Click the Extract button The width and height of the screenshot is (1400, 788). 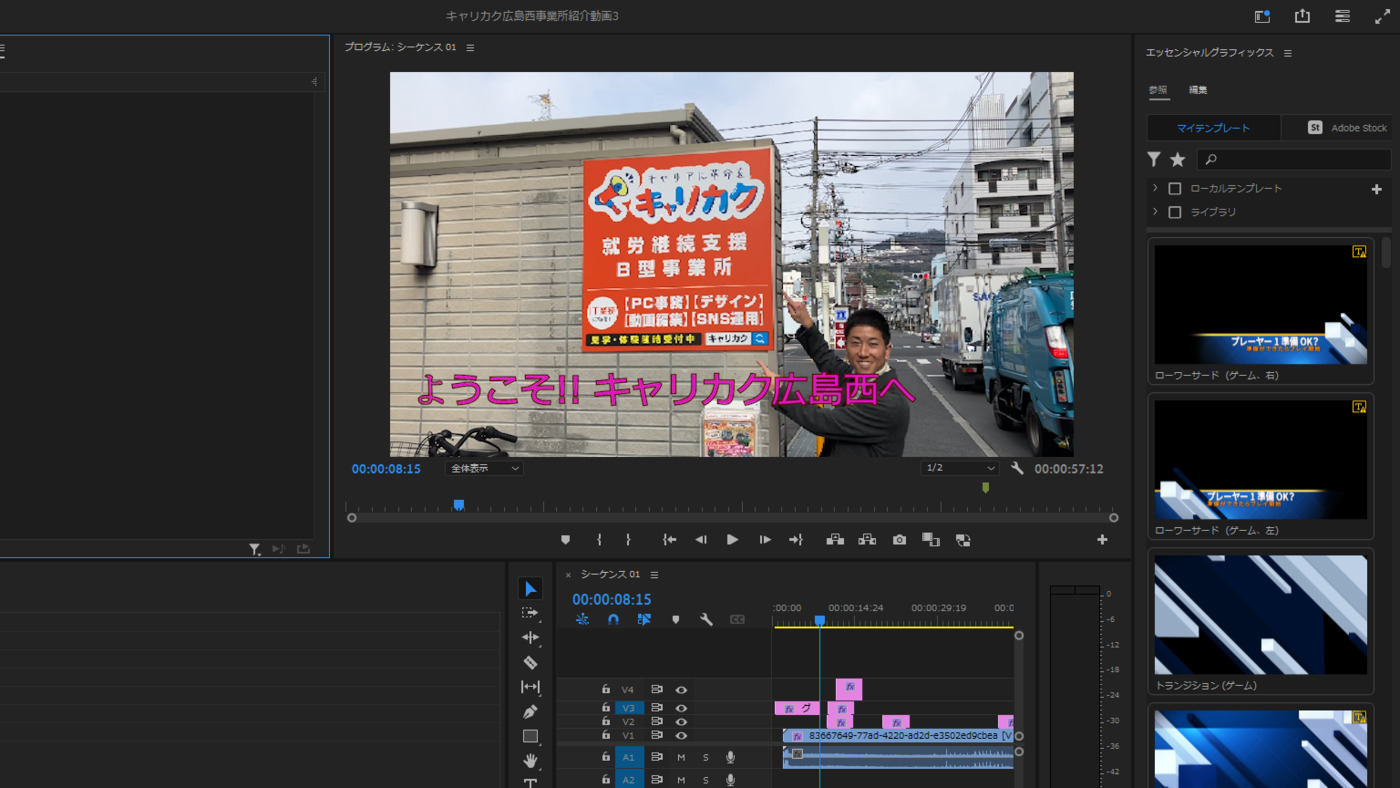point(867,540)
